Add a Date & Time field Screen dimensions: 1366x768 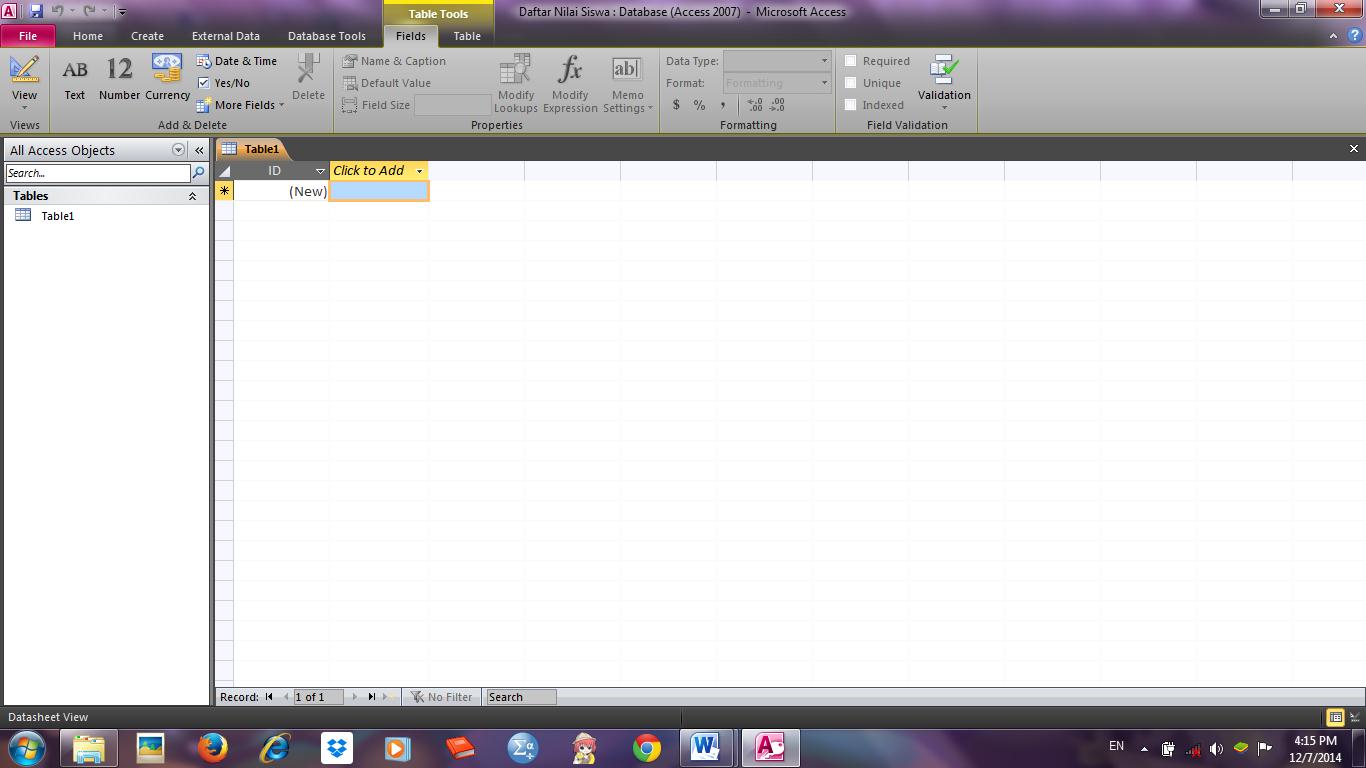point(240,60)
